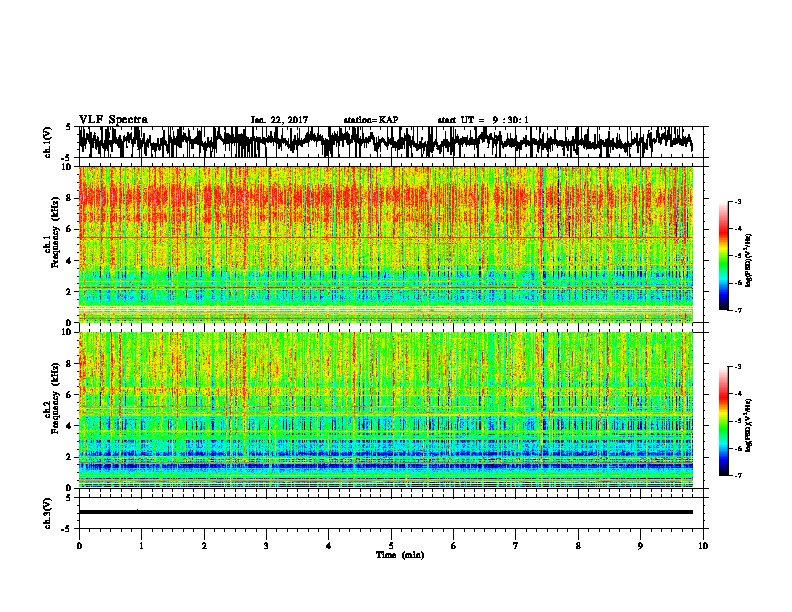
Task: Click the ch.2 spectrogram color scale bar
Action: [x=723, y=421]
